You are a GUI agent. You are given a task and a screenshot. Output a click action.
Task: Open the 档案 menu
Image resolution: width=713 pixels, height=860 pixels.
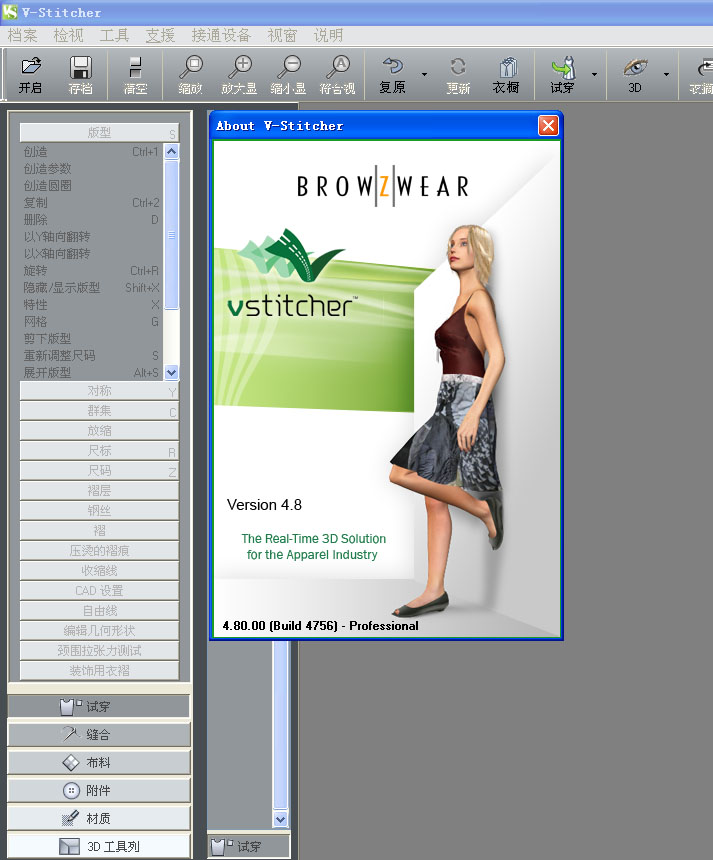tap(22, 36)
